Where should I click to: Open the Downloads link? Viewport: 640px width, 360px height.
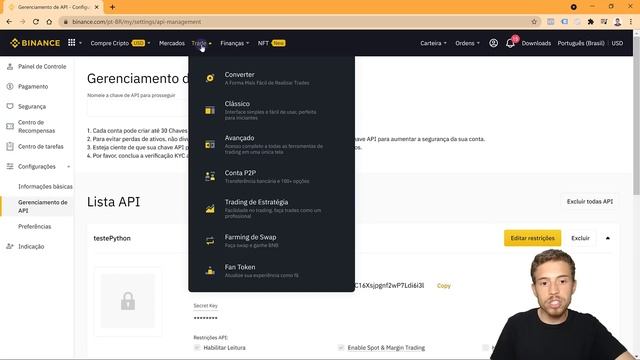536,43
